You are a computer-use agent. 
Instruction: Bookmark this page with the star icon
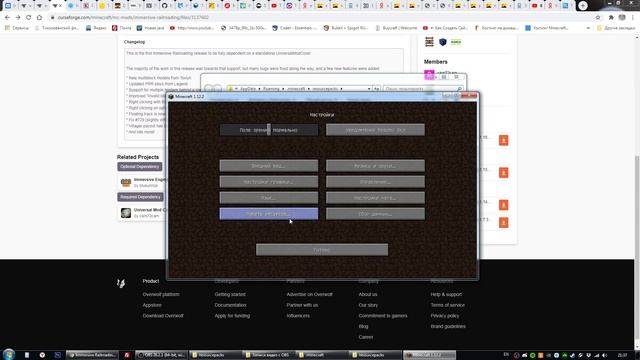598,18
